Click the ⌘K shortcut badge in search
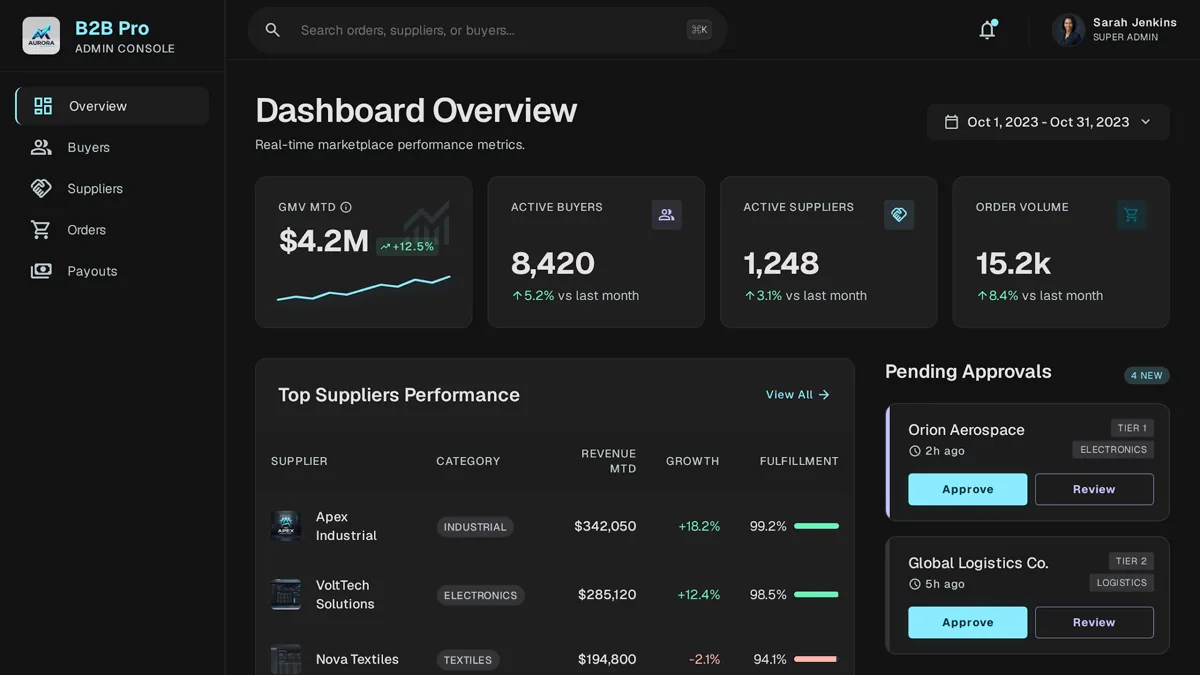This screenshot has height=675, width=1200. pos(699,30)
